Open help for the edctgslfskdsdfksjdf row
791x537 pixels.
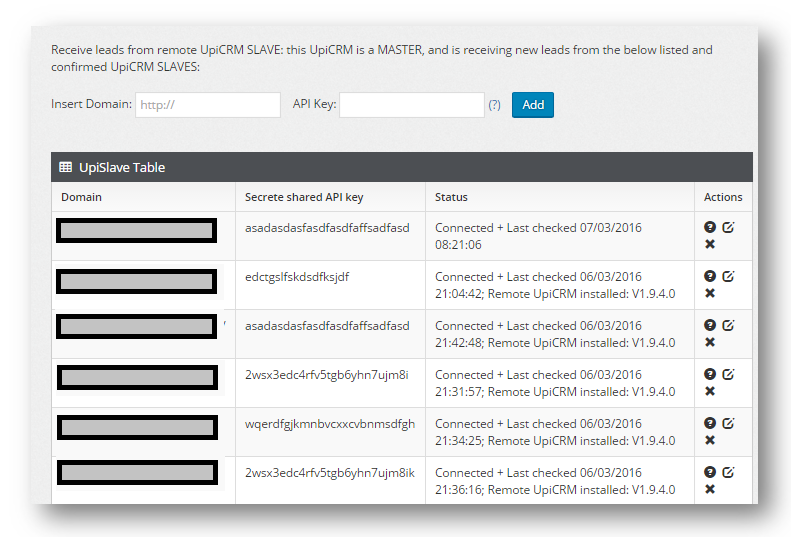[710, 276]
